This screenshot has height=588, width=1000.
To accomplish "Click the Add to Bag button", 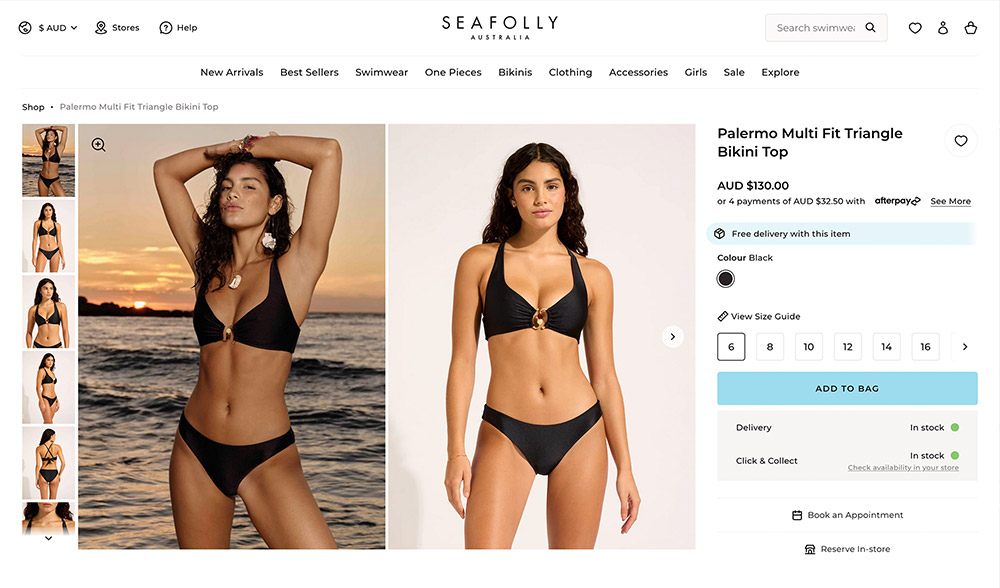I will (847, 388).
